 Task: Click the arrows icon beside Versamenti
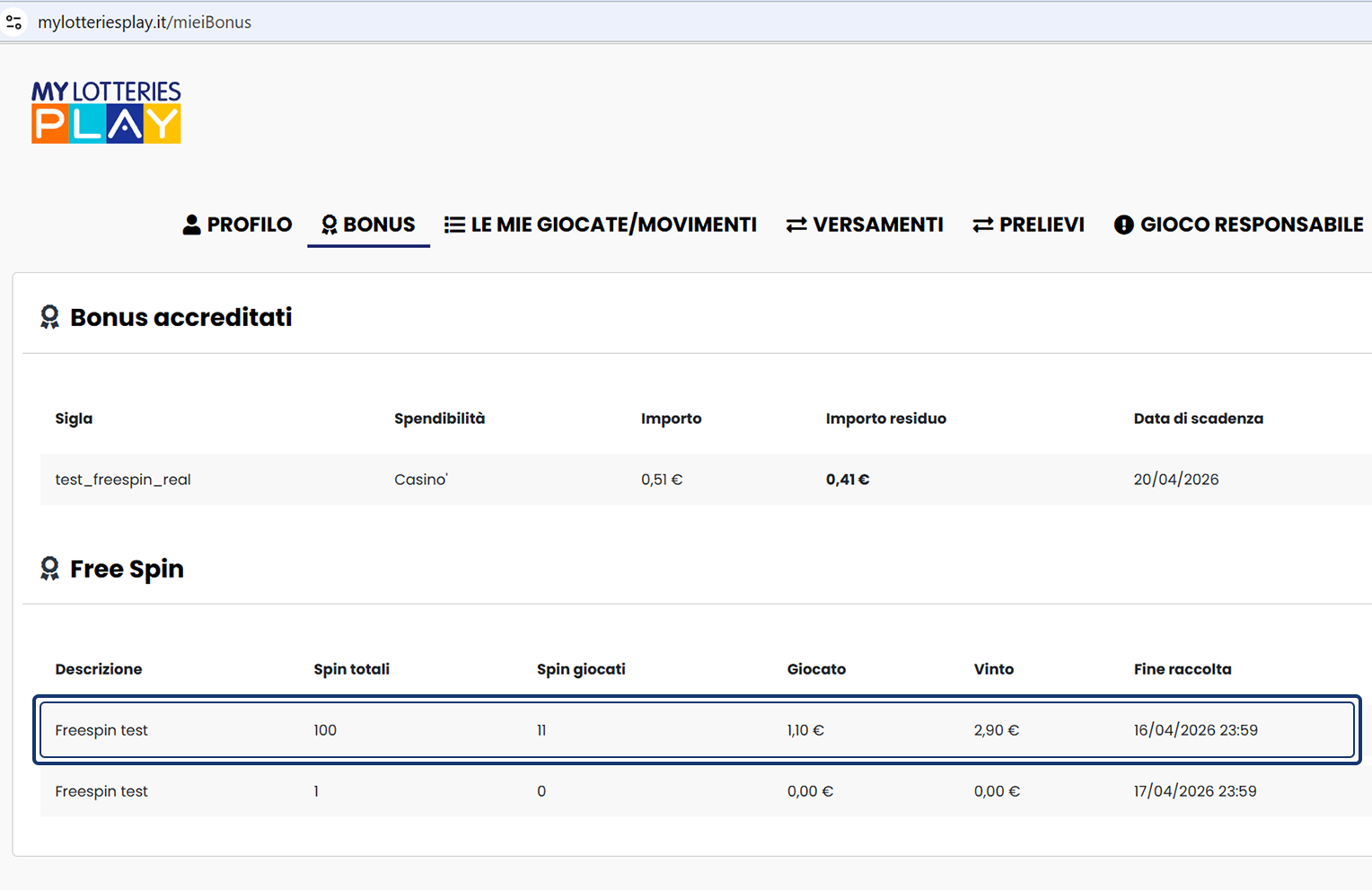(x=796, y=225)
